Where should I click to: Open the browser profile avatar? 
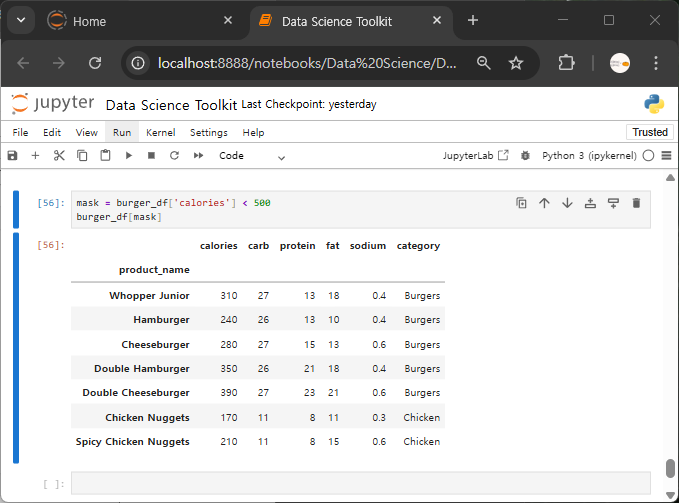pyautogui.click(x=620, y=63)
